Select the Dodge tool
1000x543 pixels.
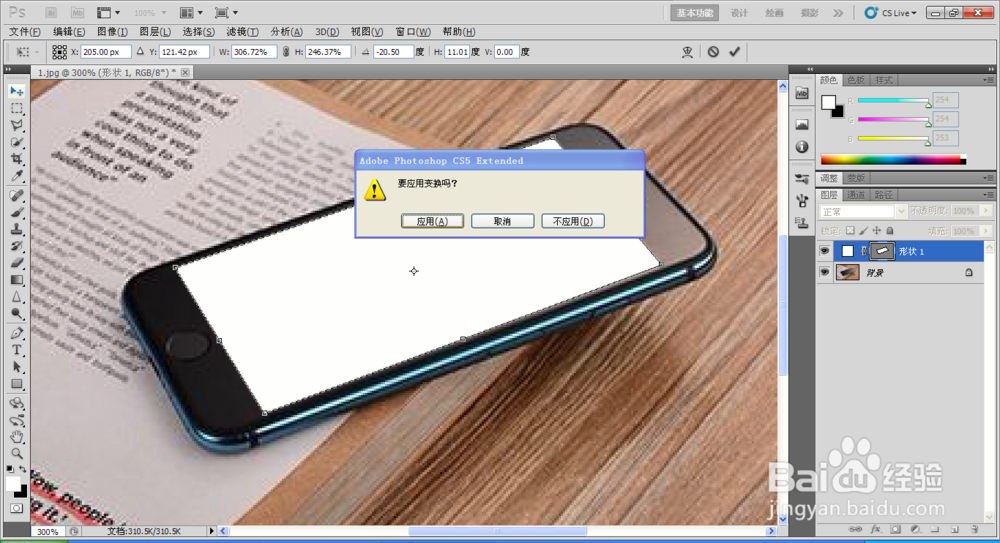(x=17, y=313)
